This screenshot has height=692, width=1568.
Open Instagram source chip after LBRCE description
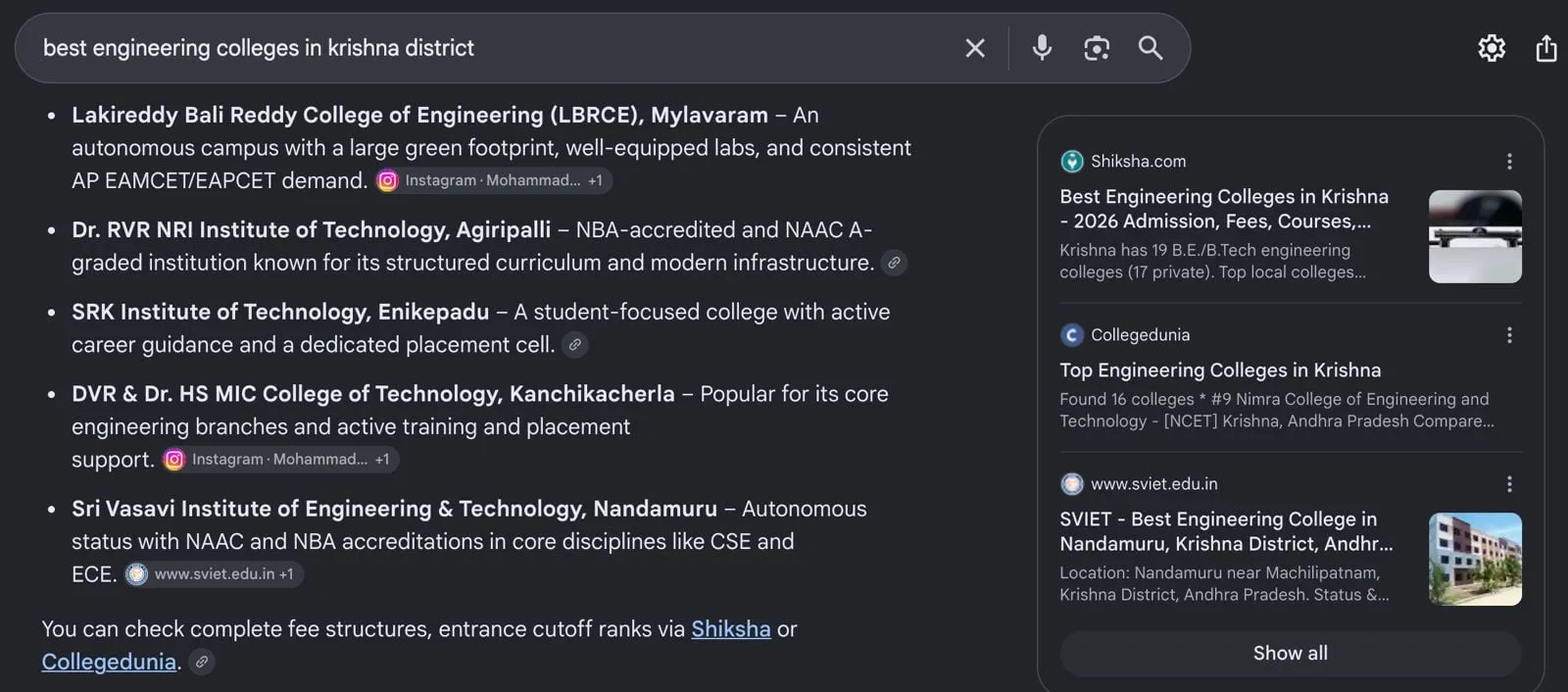(494, 180)
